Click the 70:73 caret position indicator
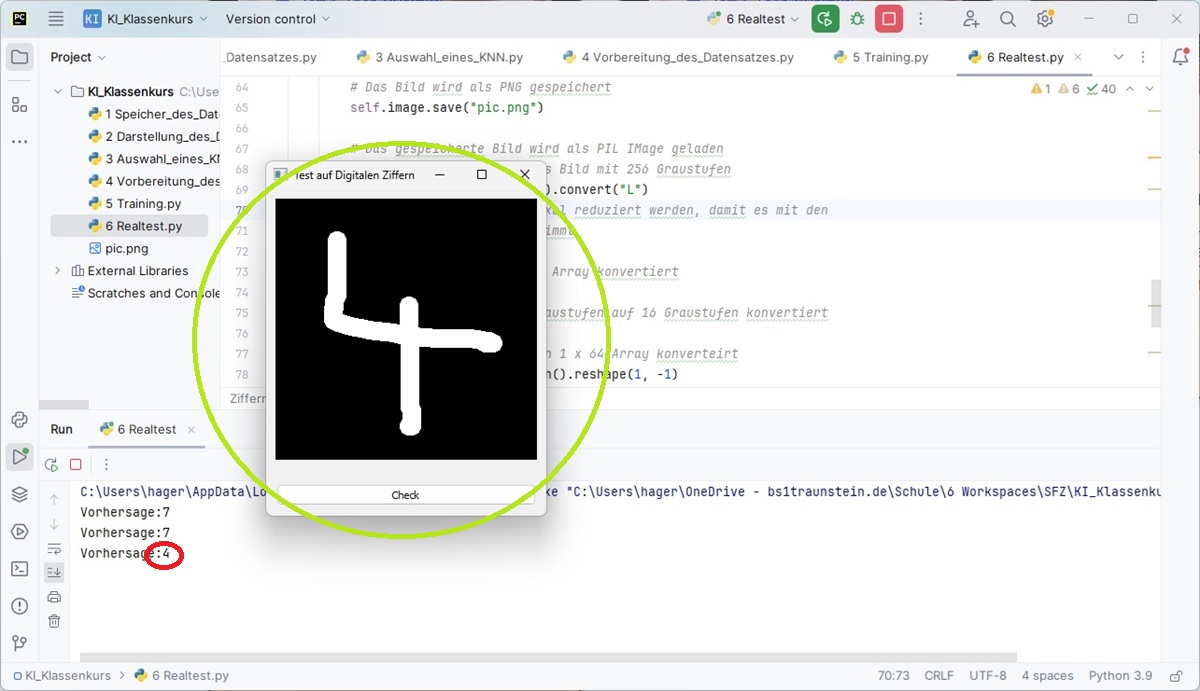The image size is (1200, 691). 893,675
